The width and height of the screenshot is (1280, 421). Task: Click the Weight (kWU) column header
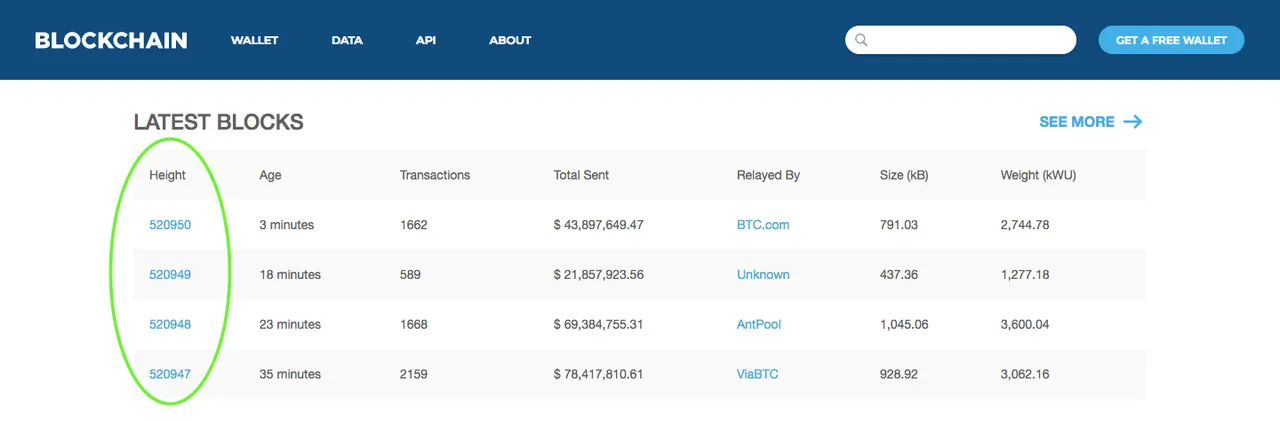(x=1038, y=175)
